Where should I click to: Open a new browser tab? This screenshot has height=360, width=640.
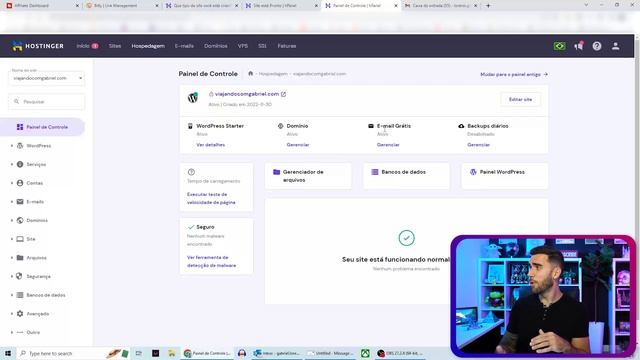488,6
